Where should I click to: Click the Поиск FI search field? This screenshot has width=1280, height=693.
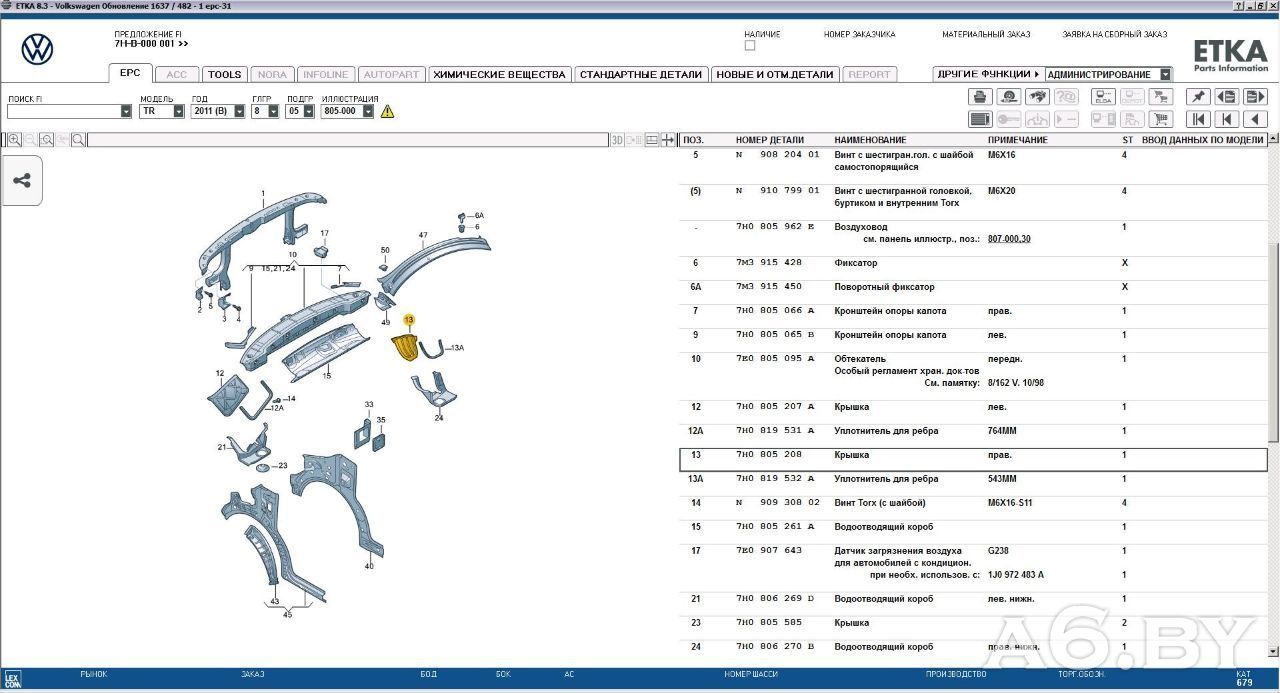[x=63, y=112]
